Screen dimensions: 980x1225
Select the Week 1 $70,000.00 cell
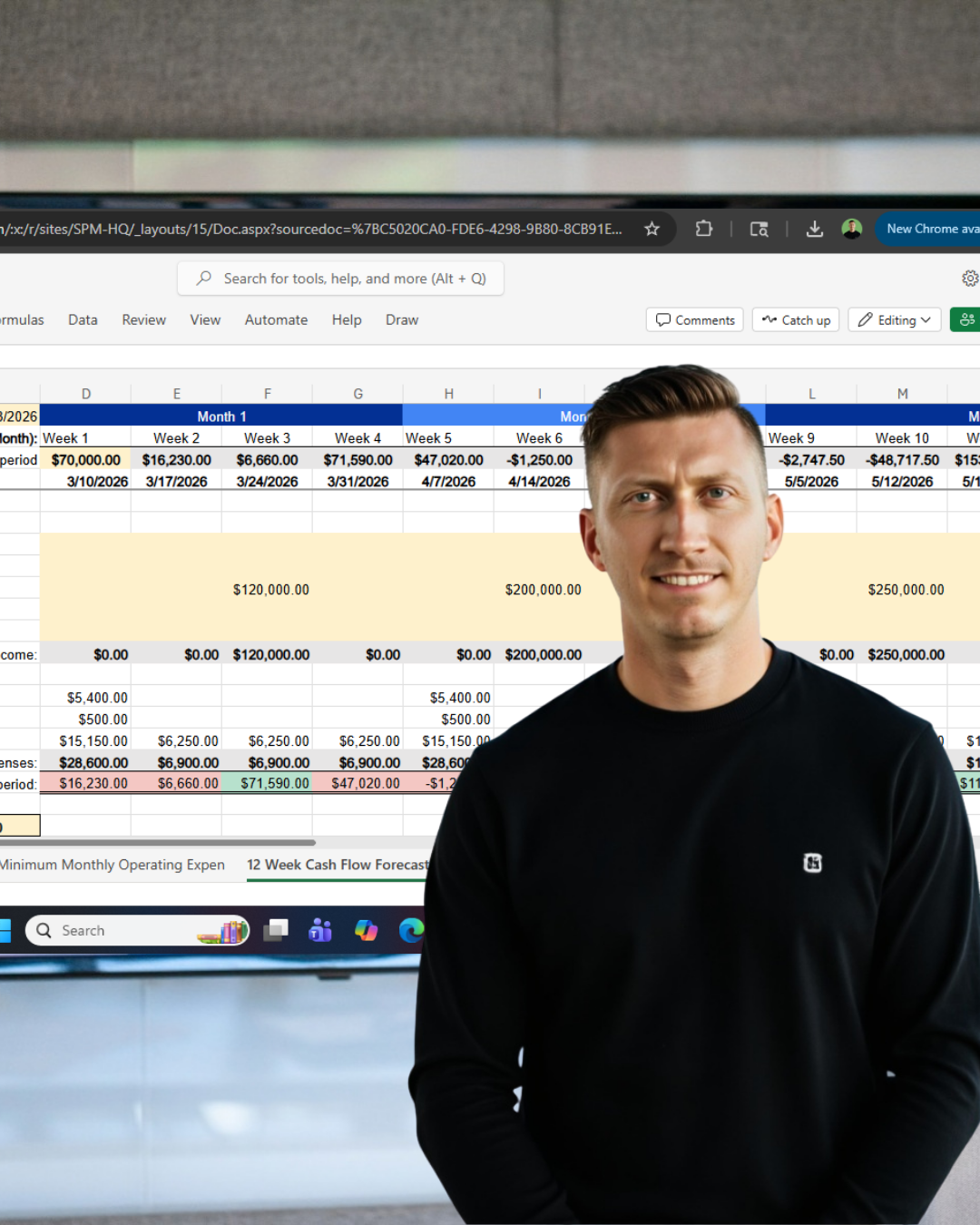pyautogui.click(x=86, y=459)
